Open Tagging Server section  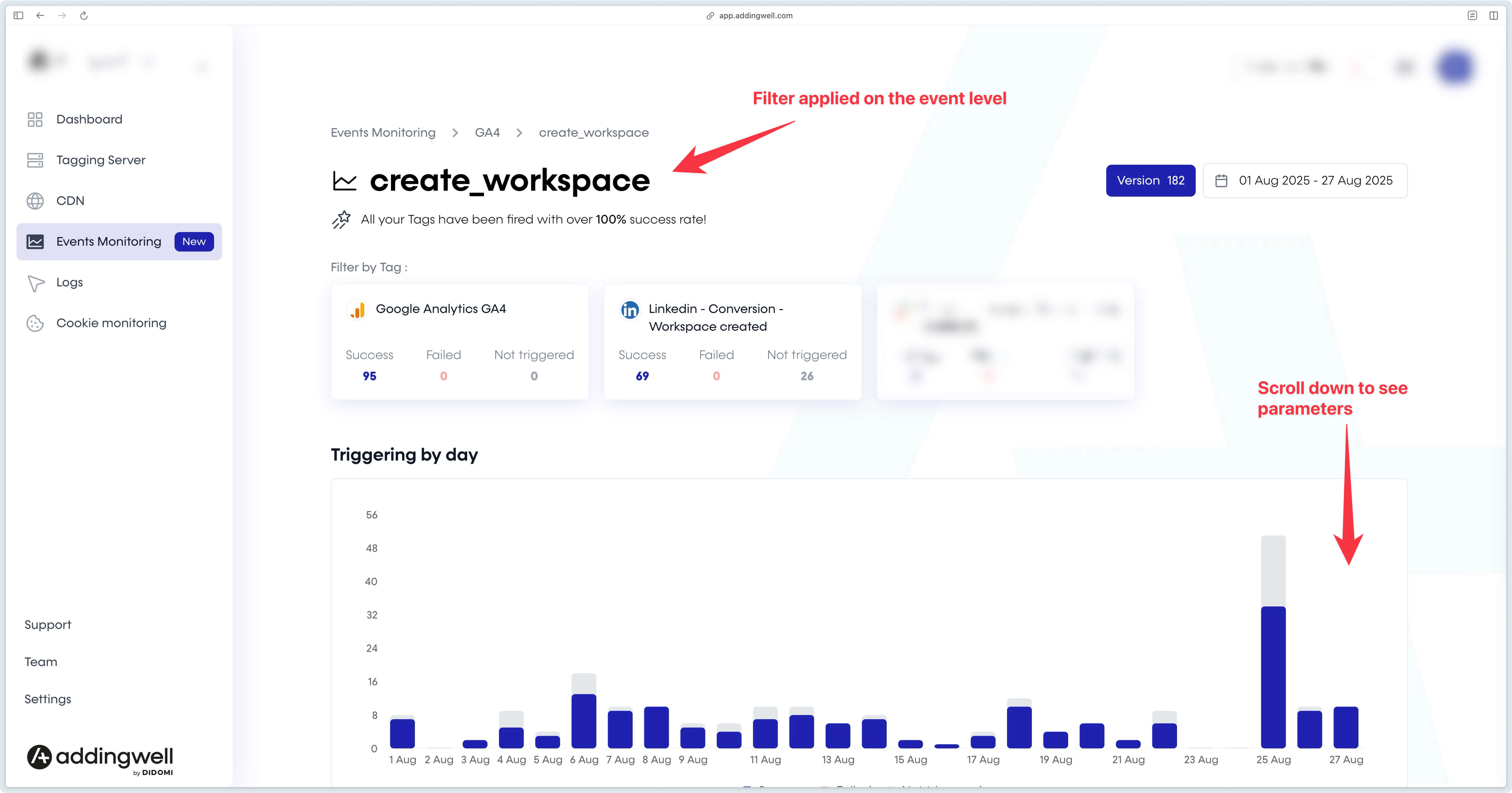point(119,160)
